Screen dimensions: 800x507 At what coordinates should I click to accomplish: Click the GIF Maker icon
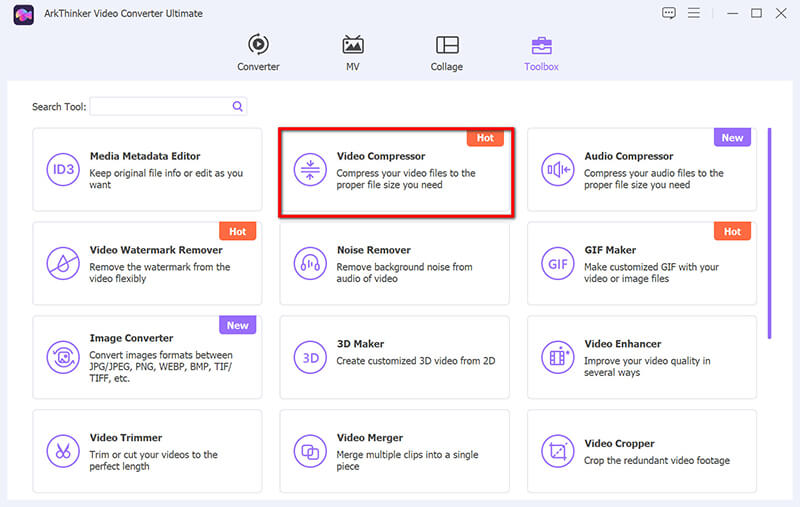tap(558, 264)
